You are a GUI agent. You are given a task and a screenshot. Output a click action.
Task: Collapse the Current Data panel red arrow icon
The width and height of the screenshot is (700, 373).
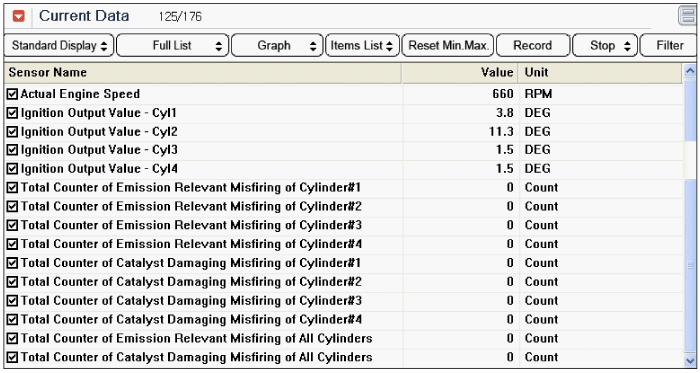pyautogui.click(x=18, y=17)
